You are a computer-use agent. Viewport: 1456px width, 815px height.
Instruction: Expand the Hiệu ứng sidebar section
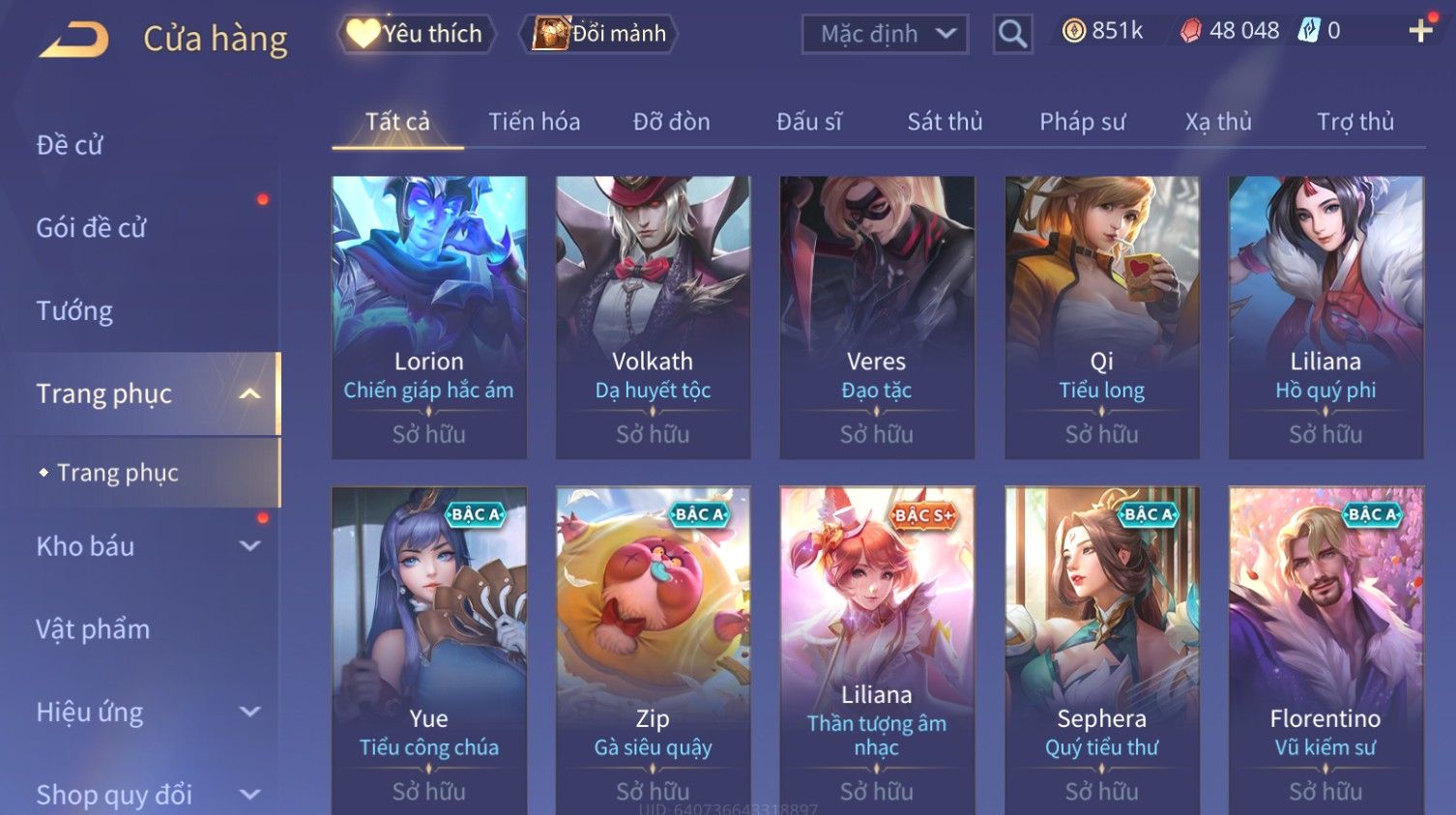click(x=250, y=713)
